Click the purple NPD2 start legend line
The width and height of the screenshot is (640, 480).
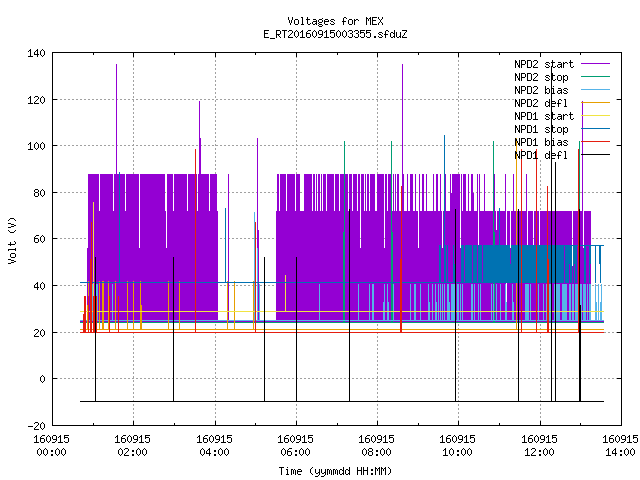[x=595, y=64]
